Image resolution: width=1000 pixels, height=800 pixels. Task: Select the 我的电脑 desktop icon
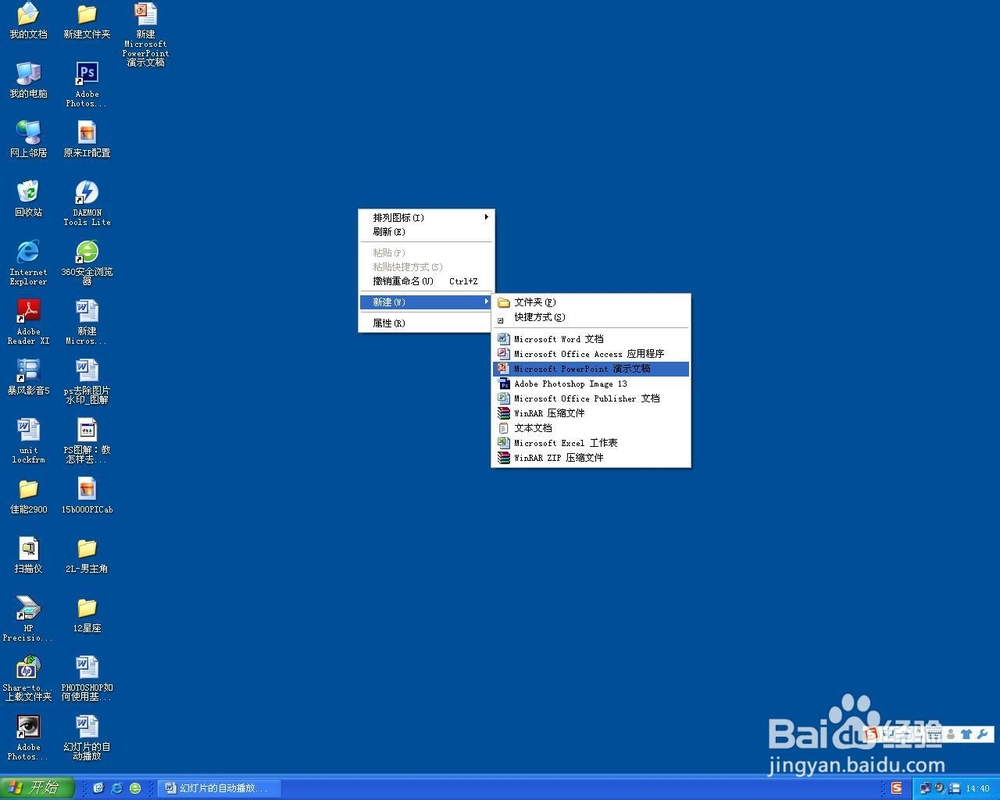28,80
